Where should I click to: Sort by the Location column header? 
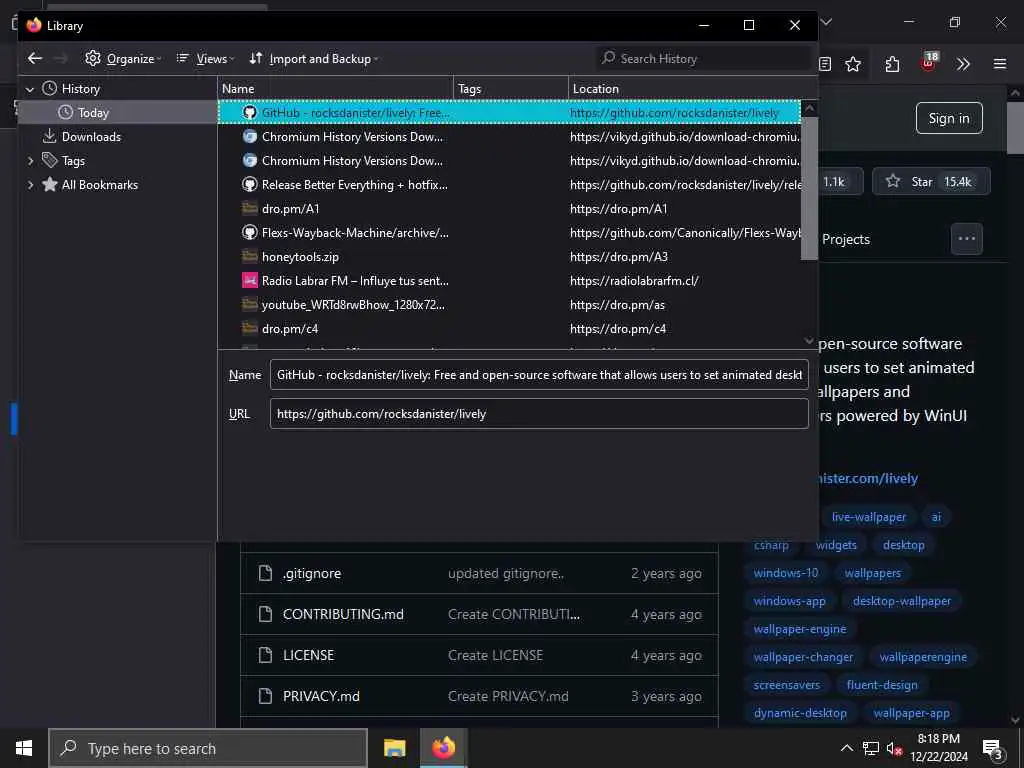[693, 89]
